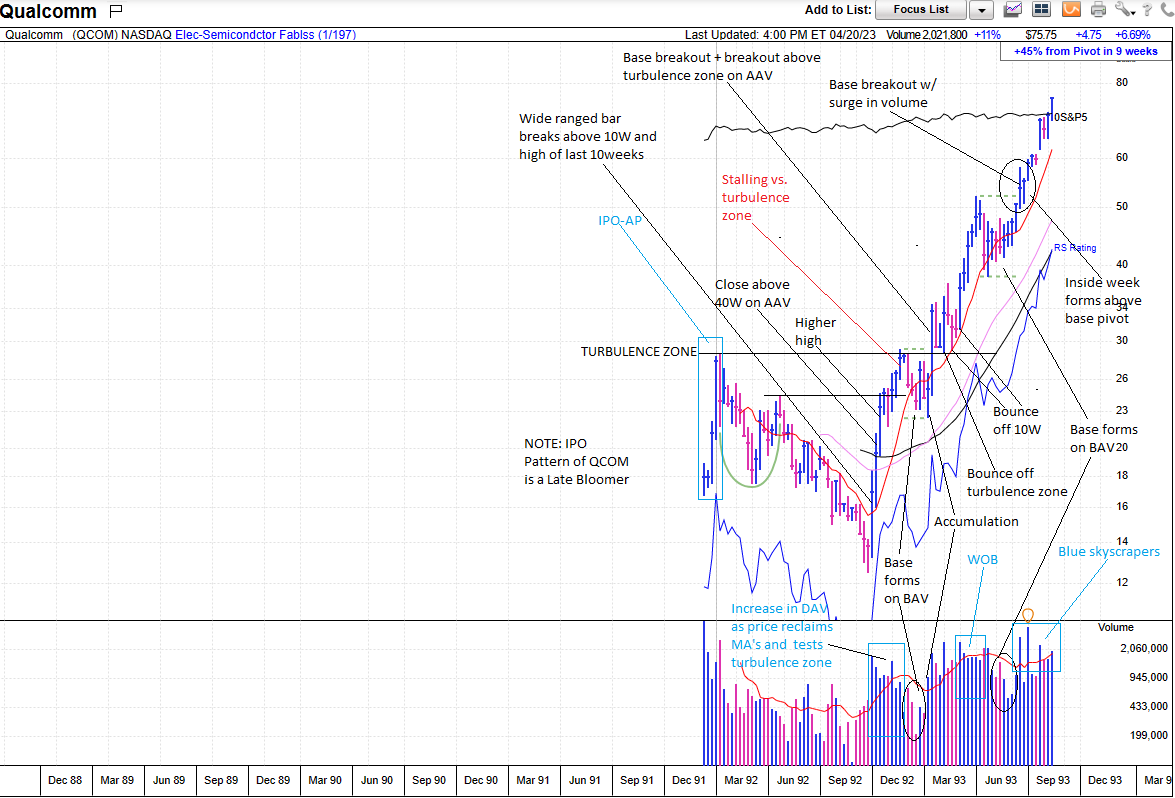Click the 2,060,000 volume axis value
1175x798 pixels.
[1144, 648]
